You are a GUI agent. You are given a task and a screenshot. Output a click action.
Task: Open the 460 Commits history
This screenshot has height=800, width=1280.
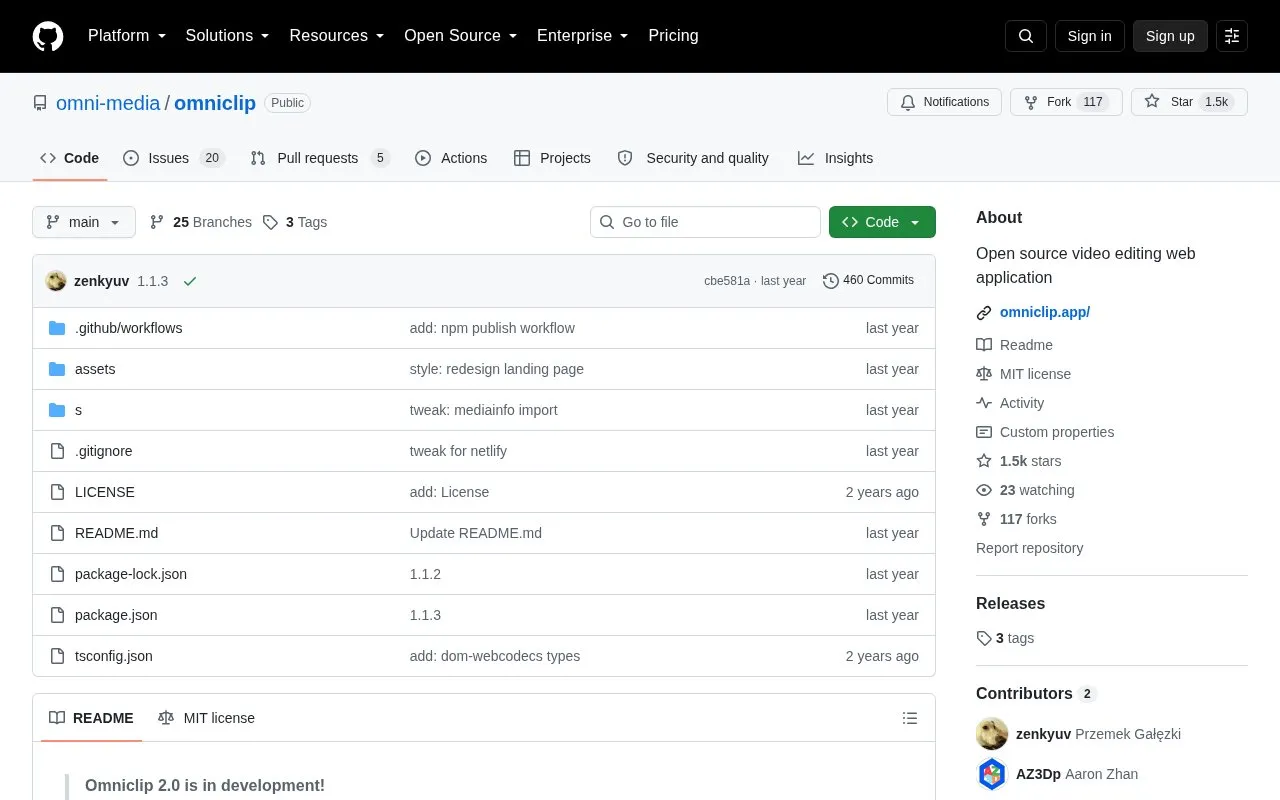pyautogui.click(x=868, y=280)
